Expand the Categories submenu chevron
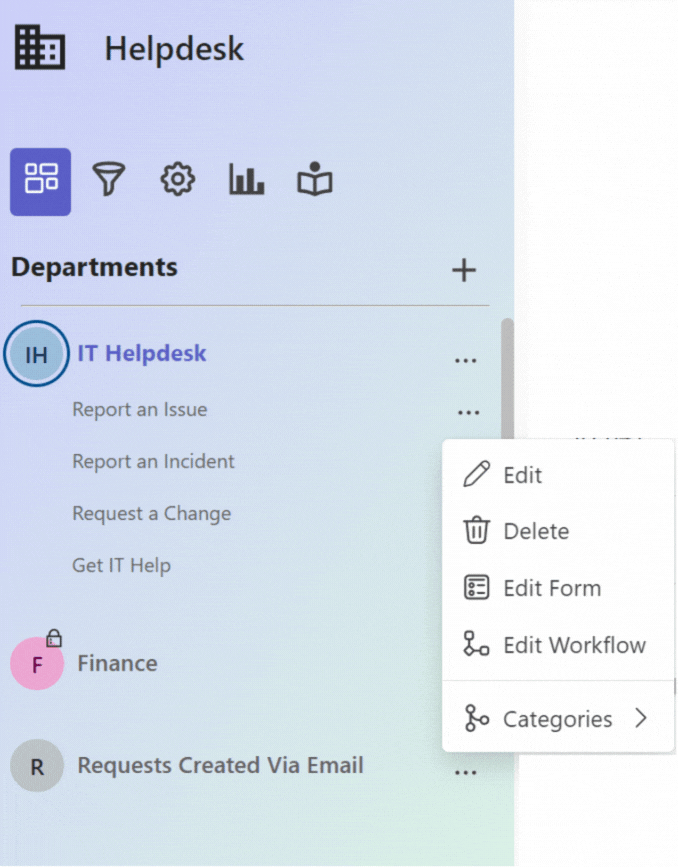This screenshot has width=678, height=867. tap(641, 718)
